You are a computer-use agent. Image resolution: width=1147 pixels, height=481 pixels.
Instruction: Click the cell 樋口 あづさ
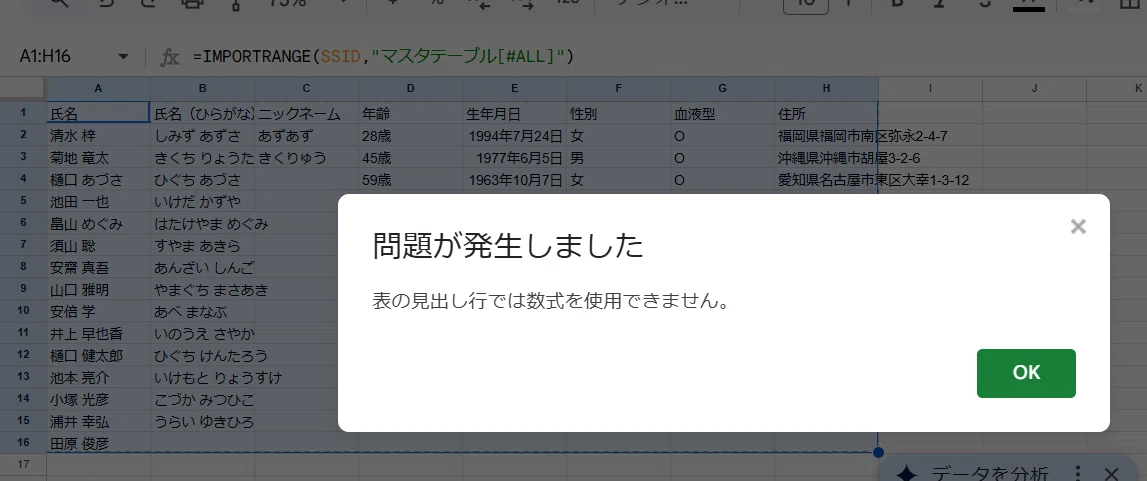tap(98, 179)
